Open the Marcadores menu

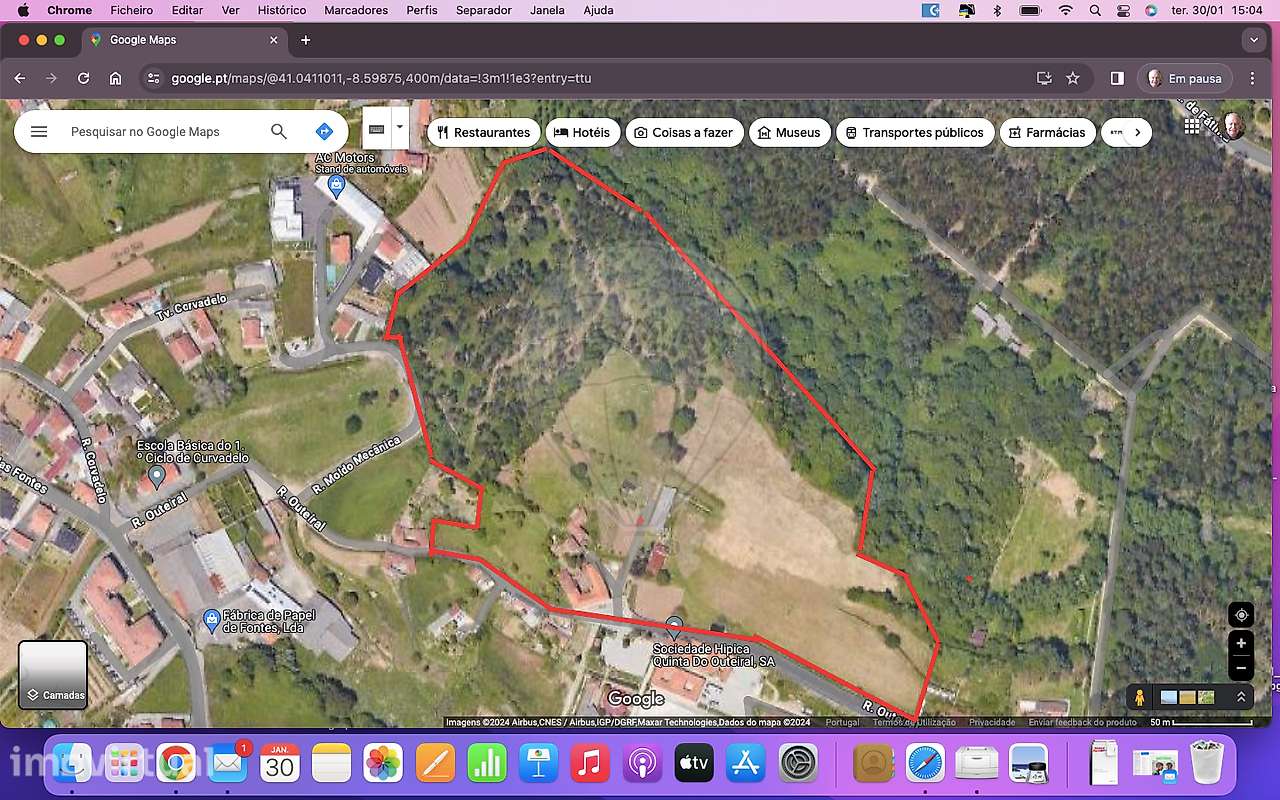[x=356, y=10]
